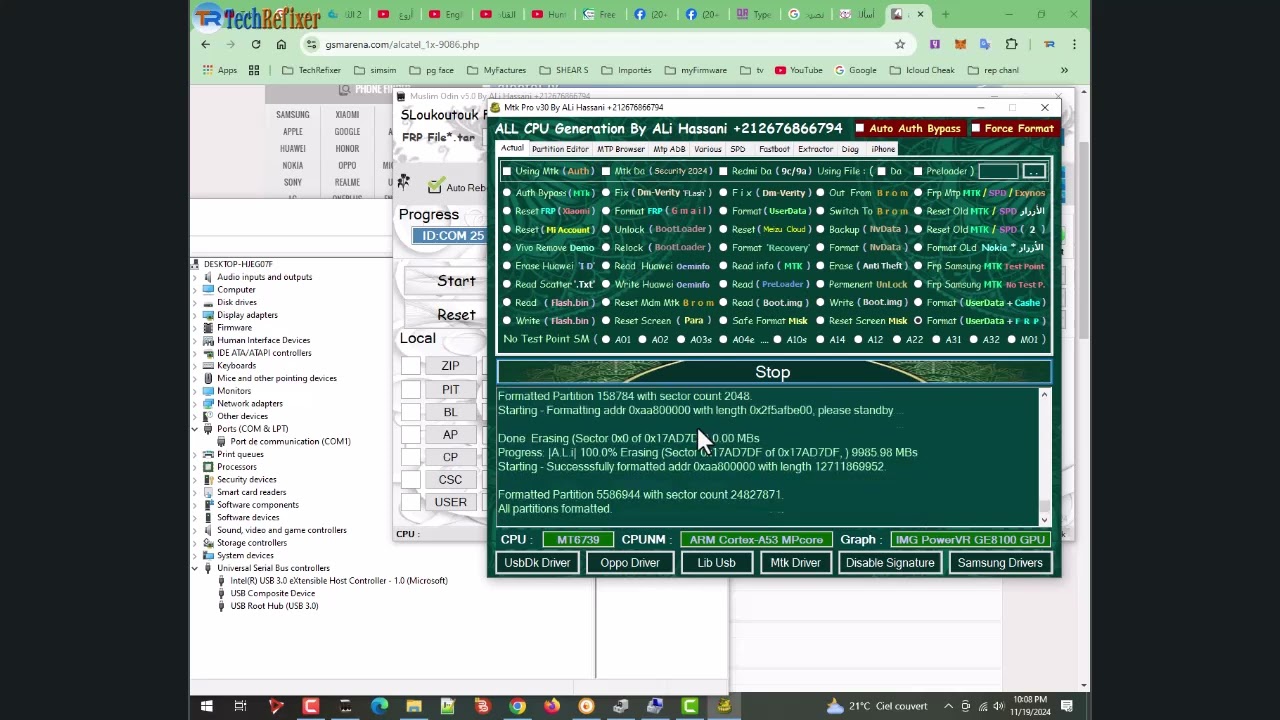Launch Microsoft Edge from the taskbar
Image resolution: width=1280 pixels, height=720 pixels.
click(x=379, y=707)
